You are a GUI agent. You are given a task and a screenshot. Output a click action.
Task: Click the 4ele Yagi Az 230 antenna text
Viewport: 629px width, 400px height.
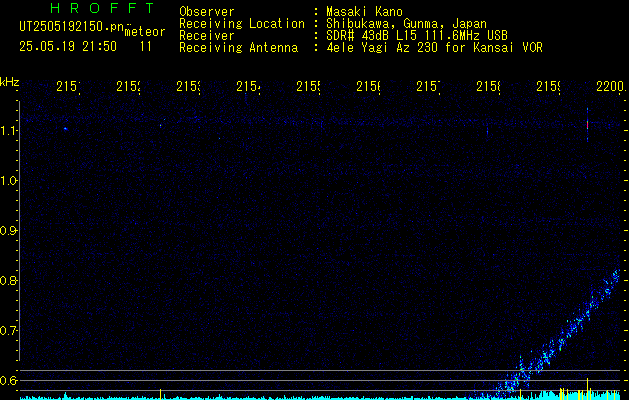(x=434, y=48)
